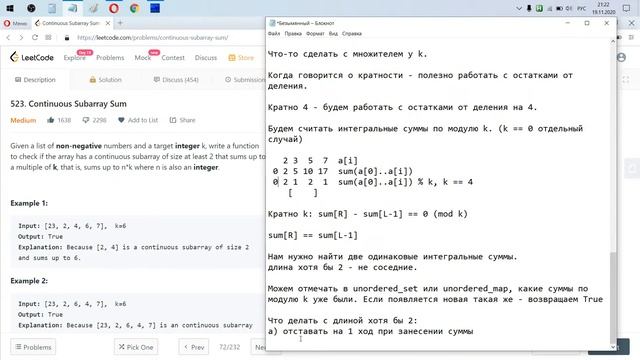640x360 pixels.
Task: Open the Вид menu in Notepad
Action: 333,33
